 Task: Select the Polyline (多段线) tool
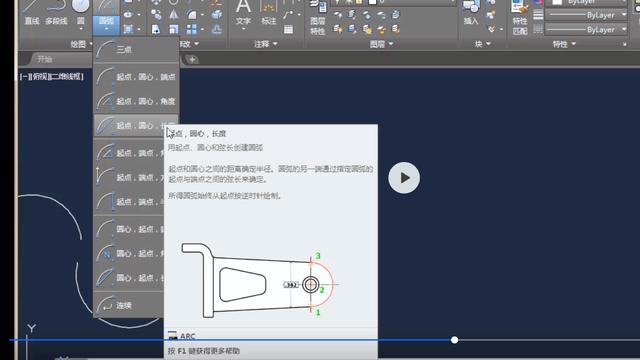click(56, 12)
